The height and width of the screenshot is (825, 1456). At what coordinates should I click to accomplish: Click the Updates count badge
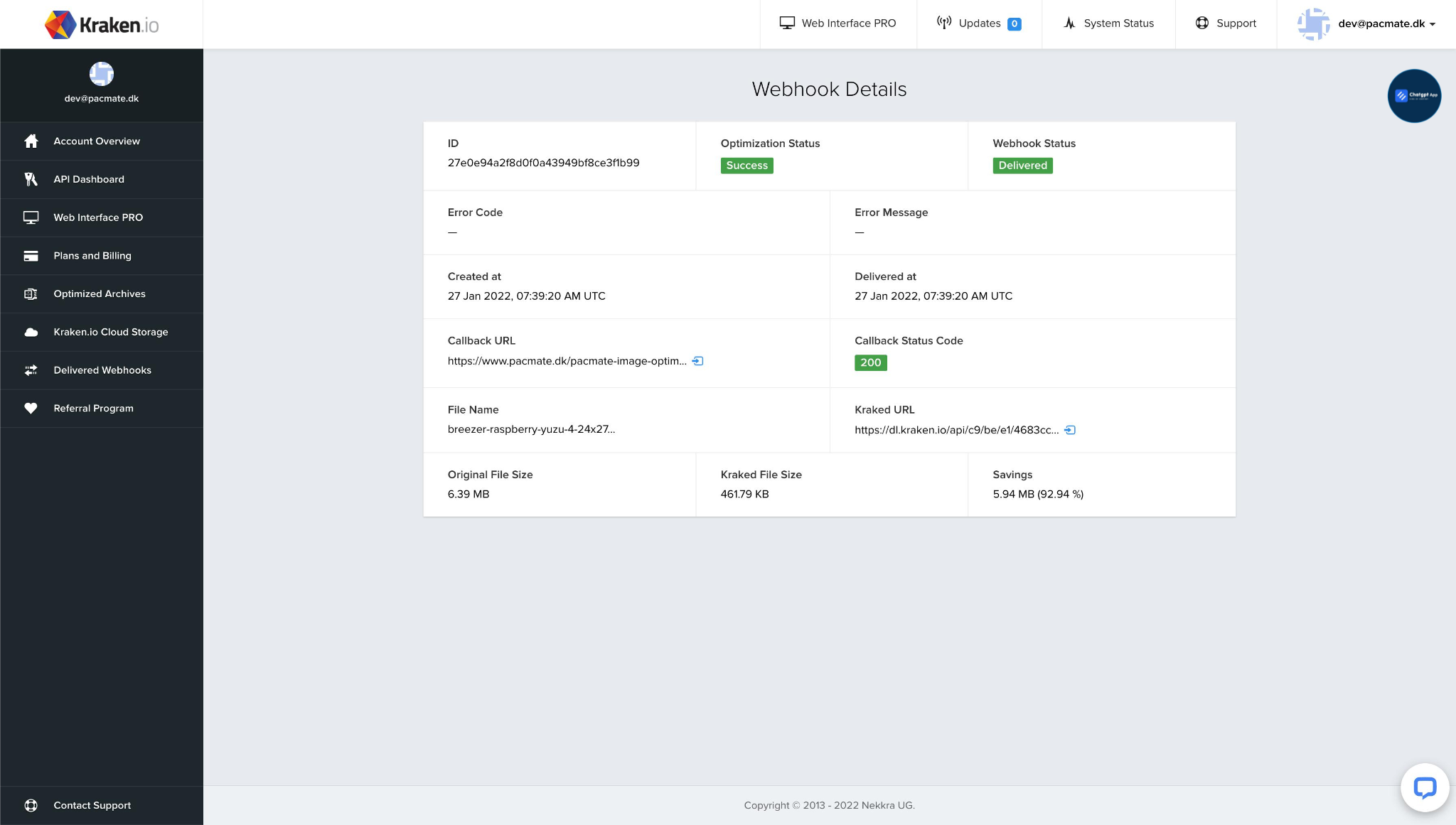(x=1015, y=23)
